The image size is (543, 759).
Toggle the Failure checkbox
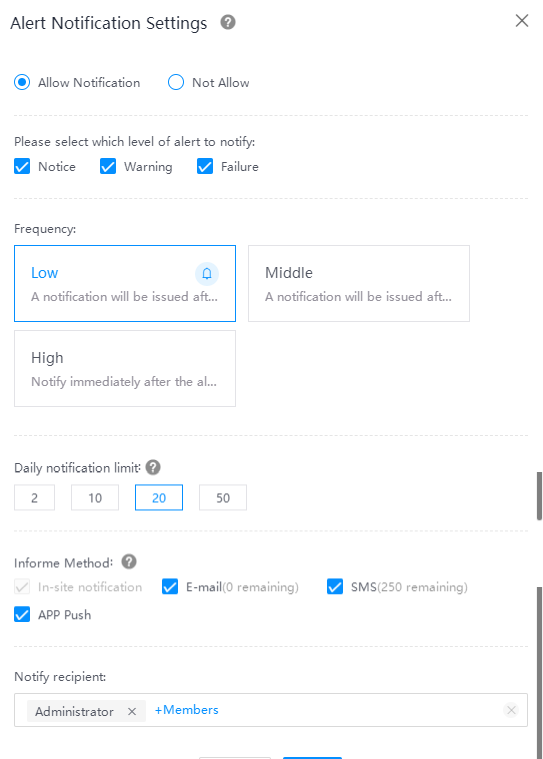[205, 167]
